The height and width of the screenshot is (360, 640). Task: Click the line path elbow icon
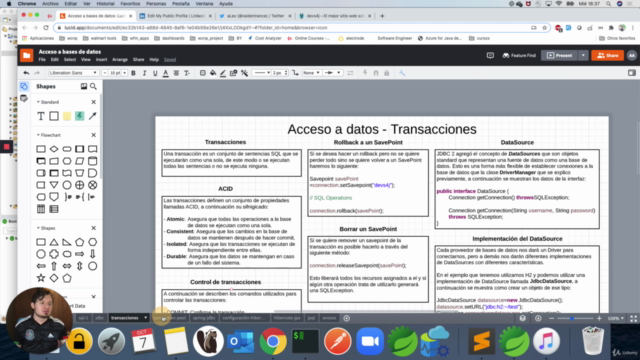point(295,73)
